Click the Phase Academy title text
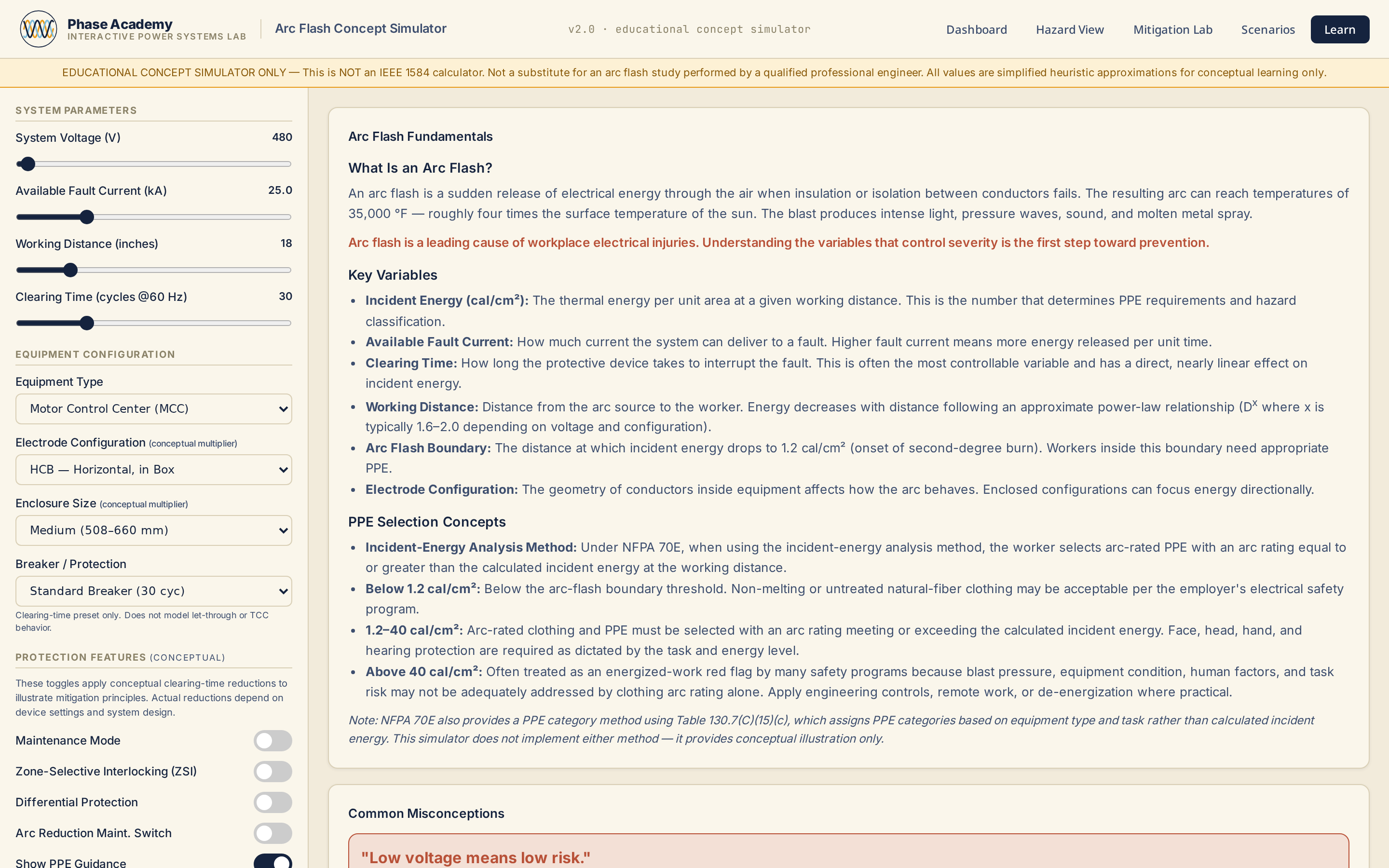 pos(120,24)
